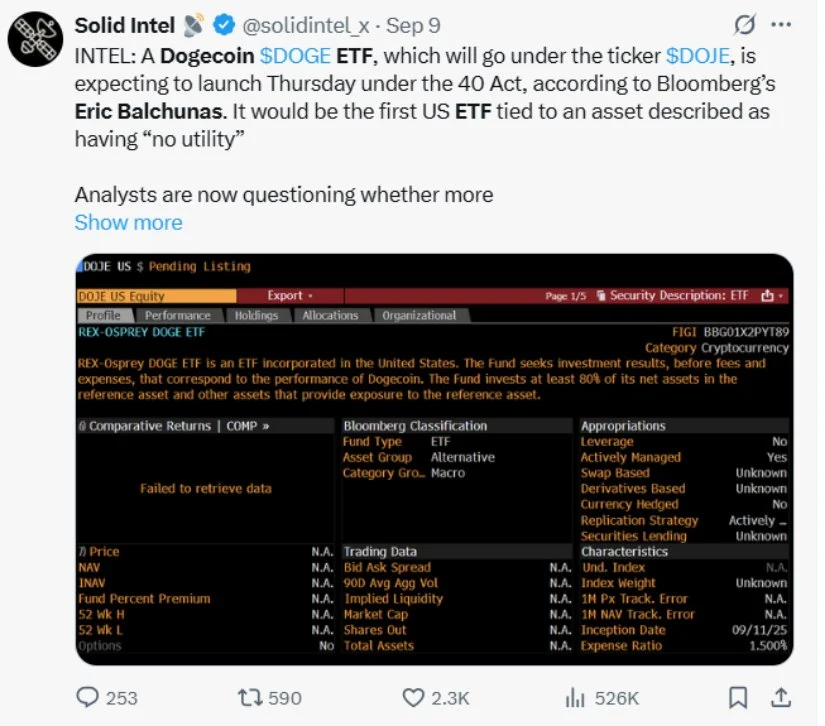Open the Grok circle-slash icon
Image resolution: width=825 pixels, height=726 pixels.
click(744, 25)
